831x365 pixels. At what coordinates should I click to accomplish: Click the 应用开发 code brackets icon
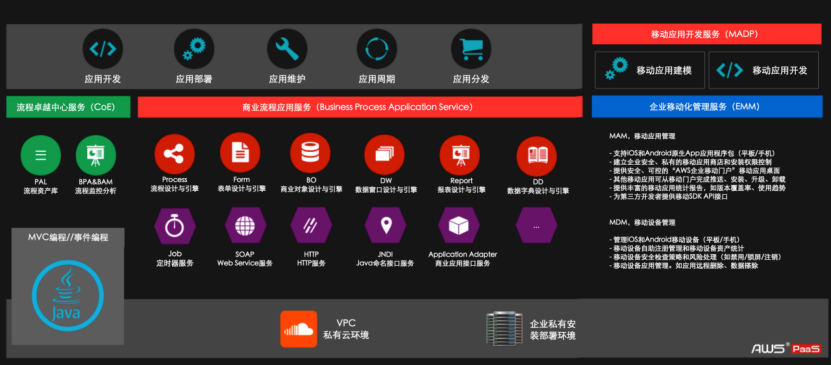click(x=103, y=49)
